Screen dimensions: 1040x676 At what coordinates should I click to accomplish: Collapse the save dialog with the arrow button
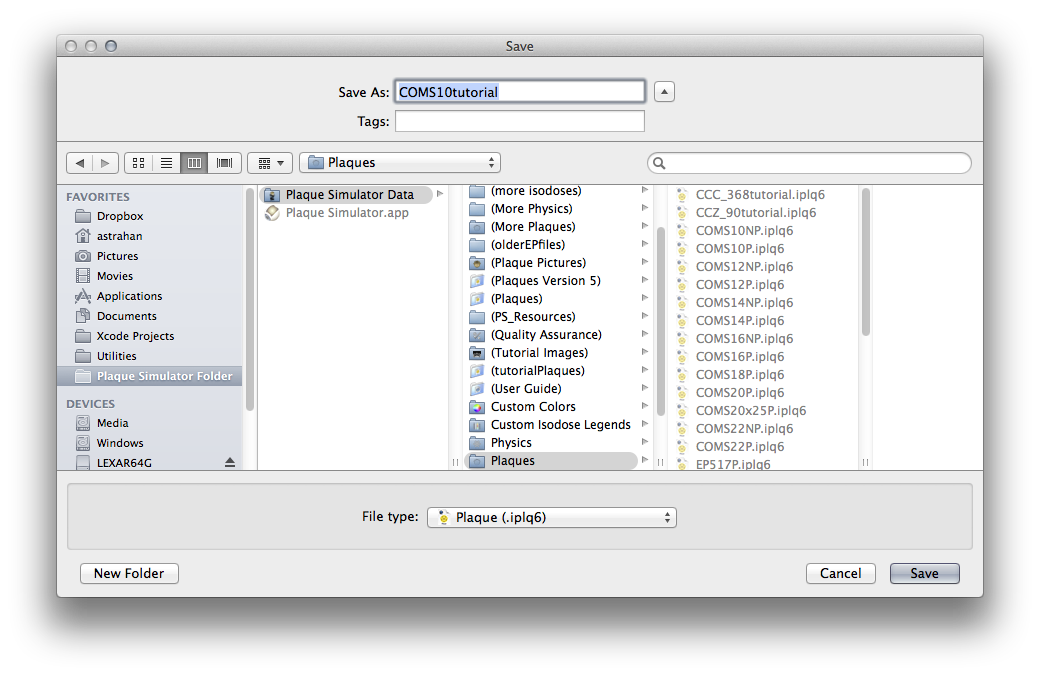(x=664, y=92)
